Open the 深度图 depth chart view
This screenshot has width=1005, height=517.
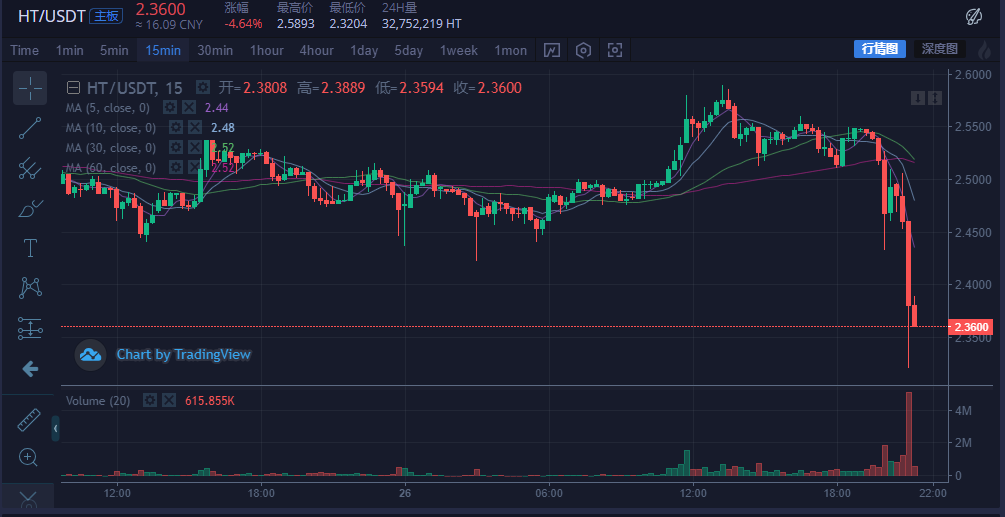click(x=940, y=49)
